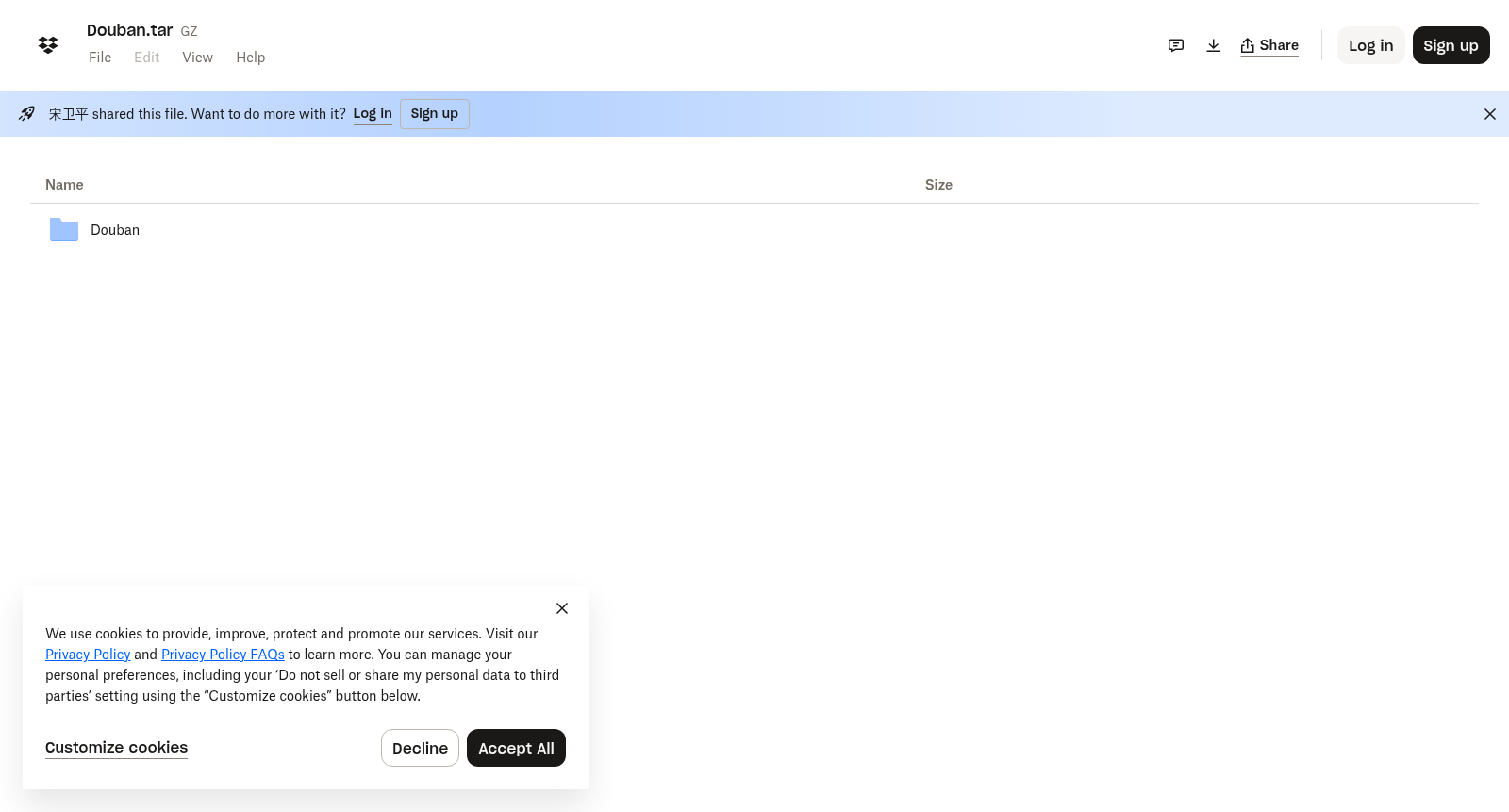Sort by the Name column header
This screenshot has width=1509, height=812.
click(x=64, y=185)
